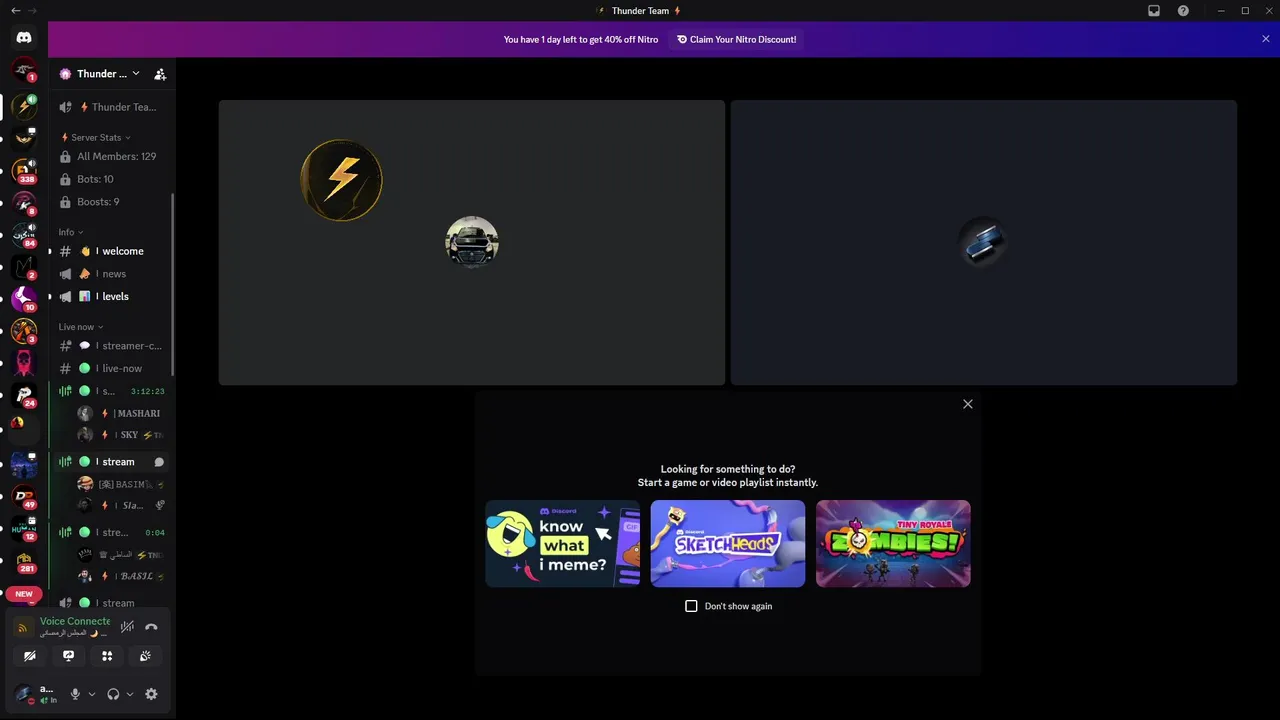Deafen with the headphones icon

(x=113, y=694)
